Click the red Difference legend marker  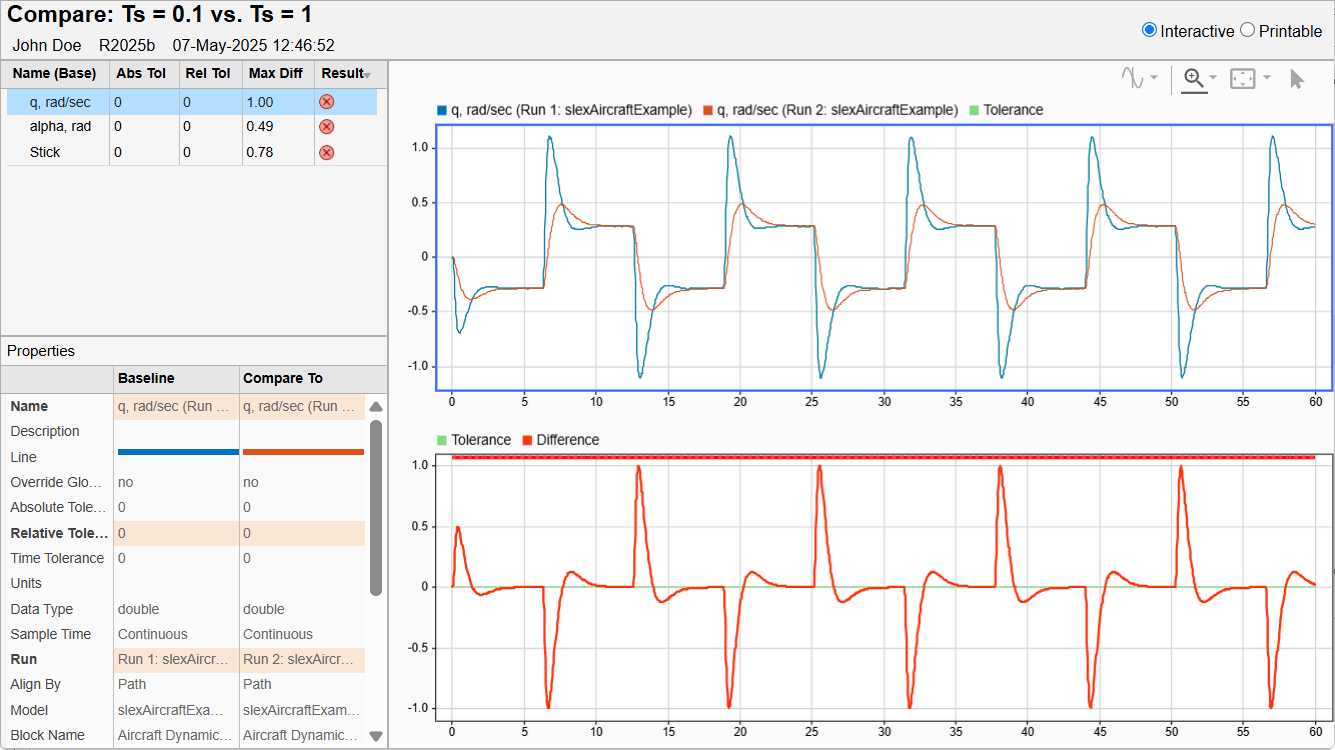[527, 440]
